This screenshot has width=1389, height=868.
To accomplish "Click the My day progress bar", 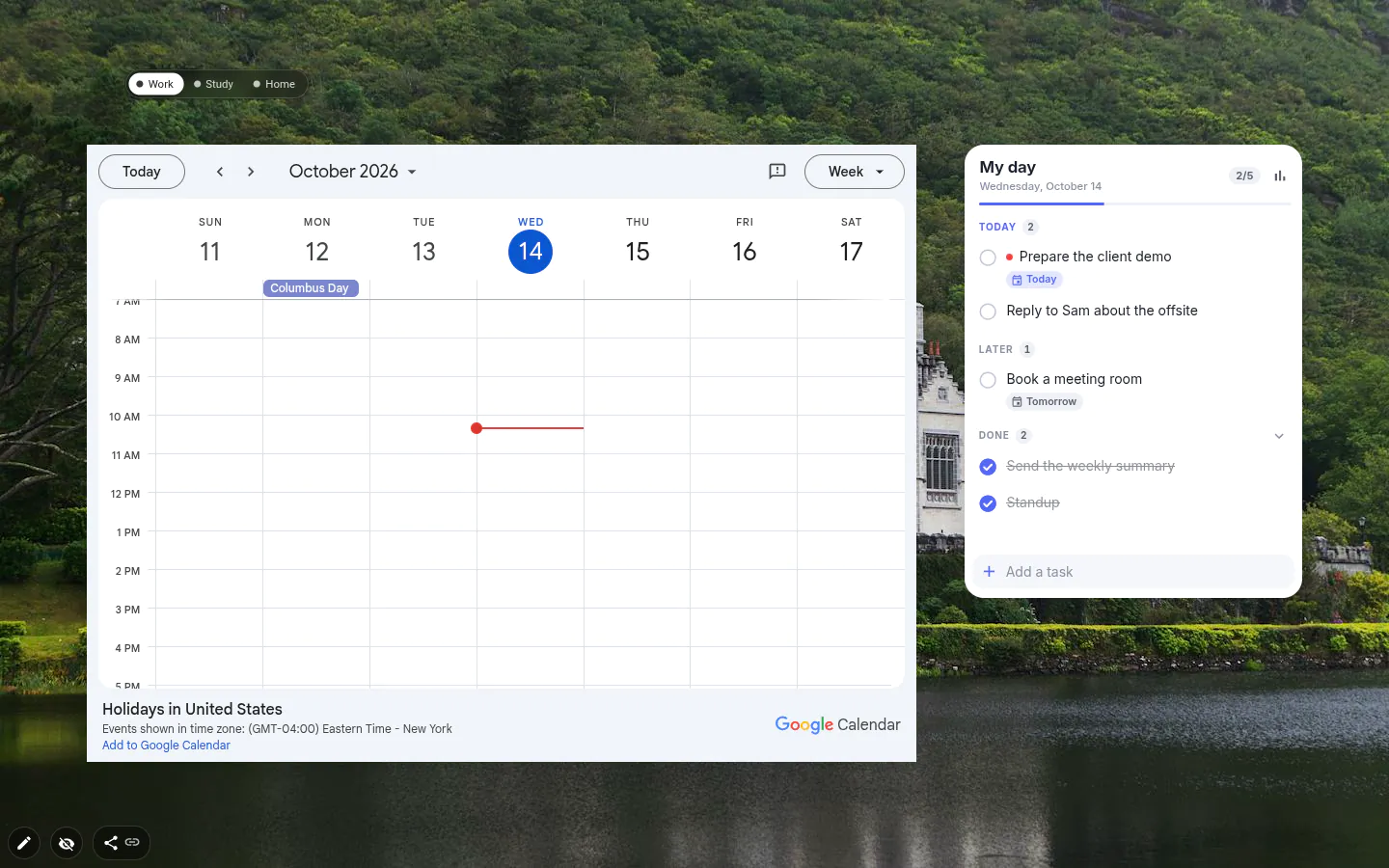I will 1134,203.
